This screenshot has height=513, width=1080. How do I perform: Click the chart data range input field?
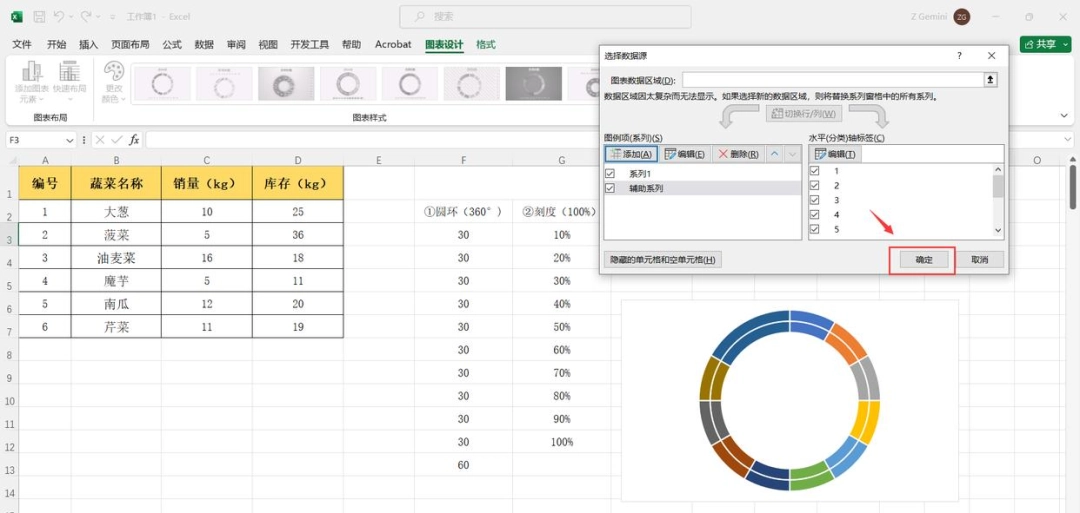pyautogui.click(x=833, y=80)
